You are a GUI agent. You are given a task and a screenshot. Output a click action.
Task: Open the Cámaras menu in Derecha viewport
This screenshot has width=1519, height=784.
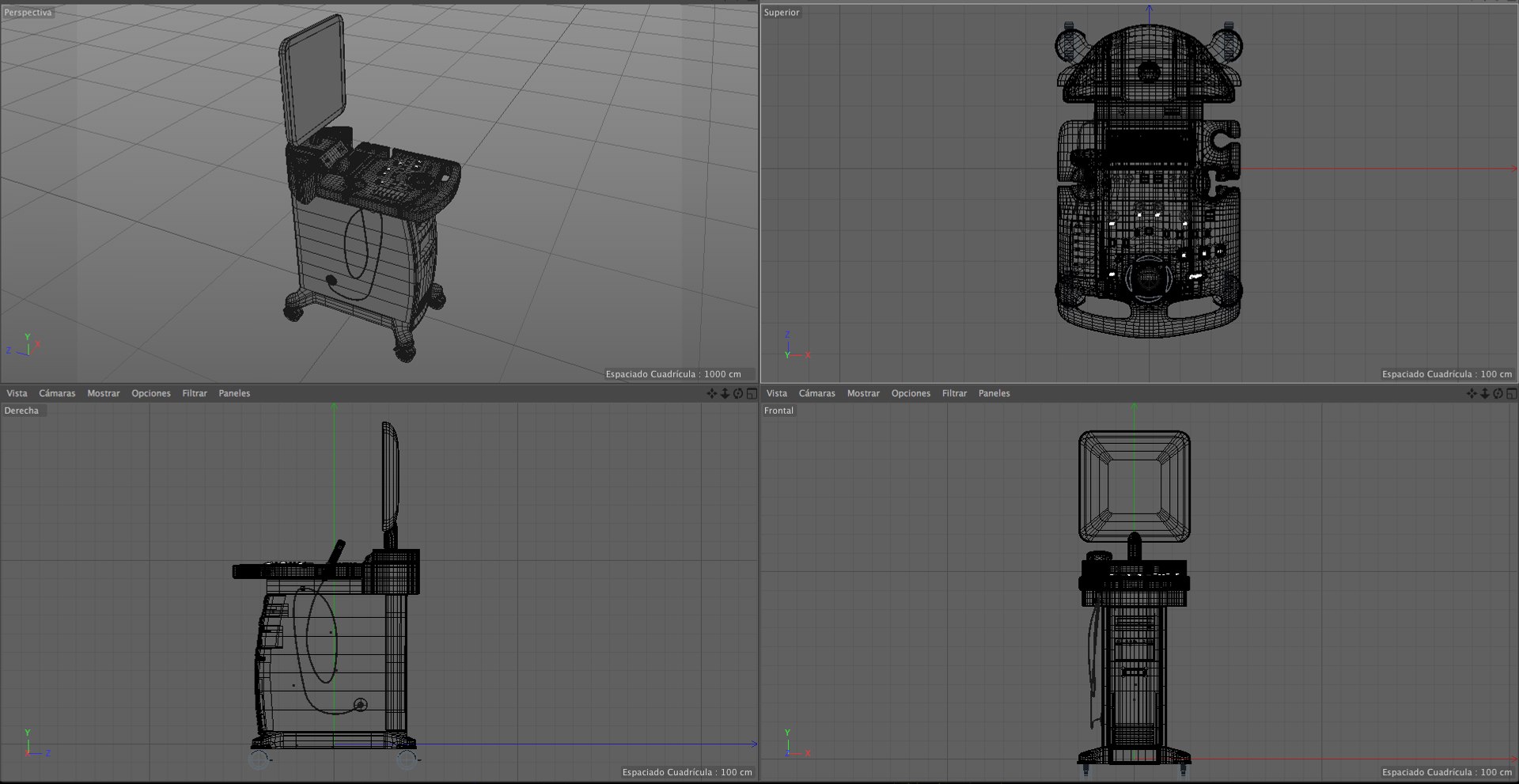pos(57,393)
